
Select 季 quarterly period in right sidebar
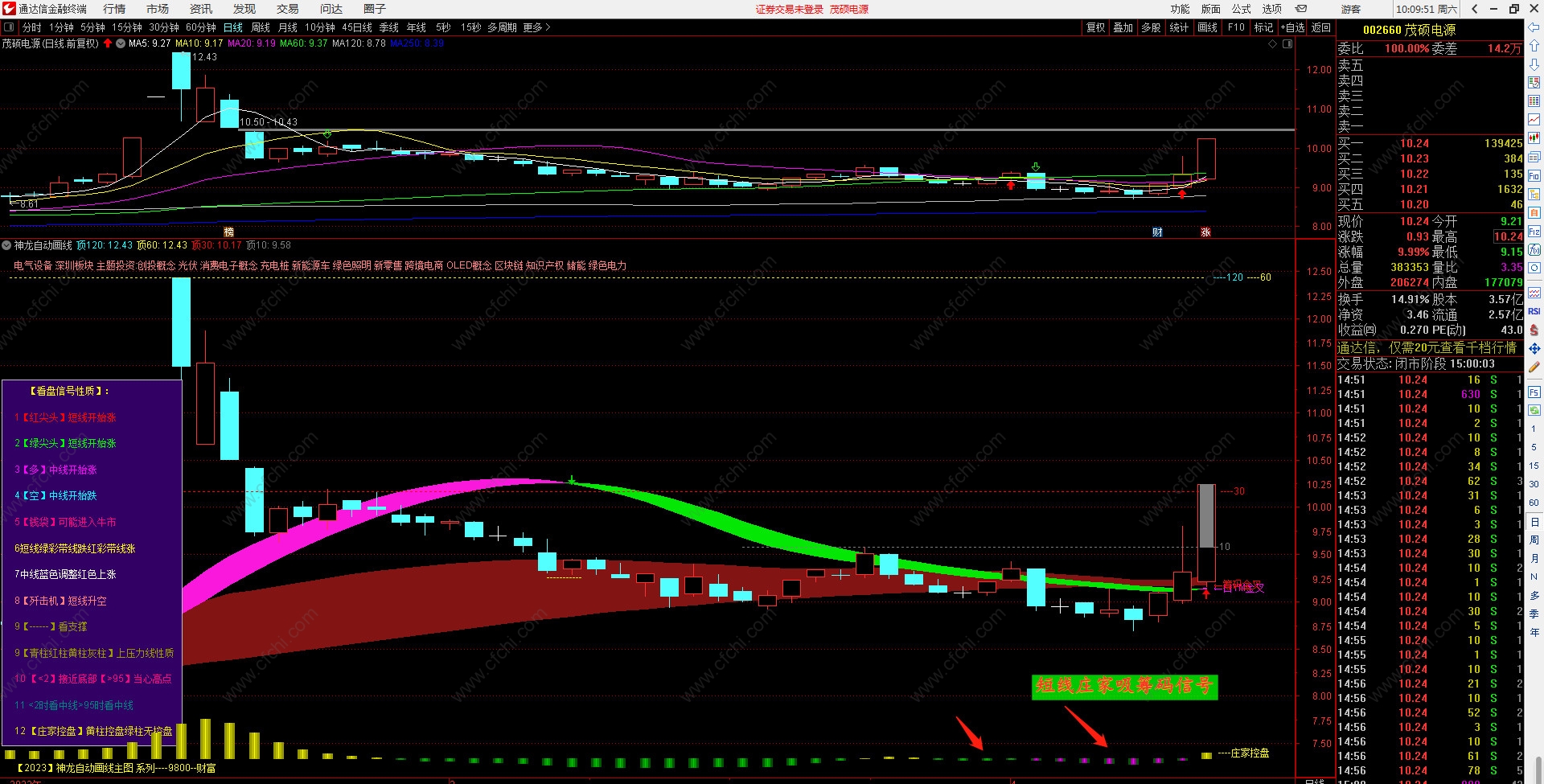(1534, 614)
